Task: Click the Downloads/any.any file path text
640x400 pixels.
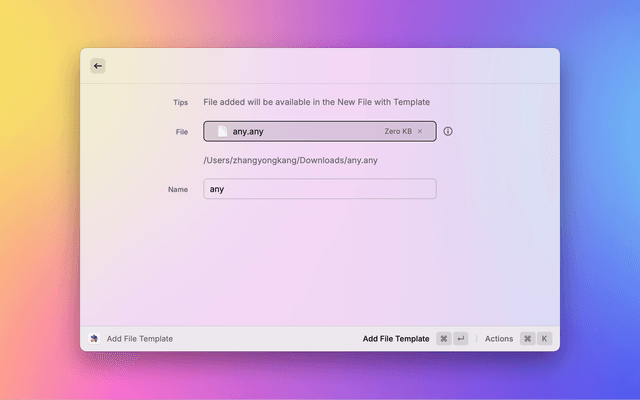Action: 291,160
